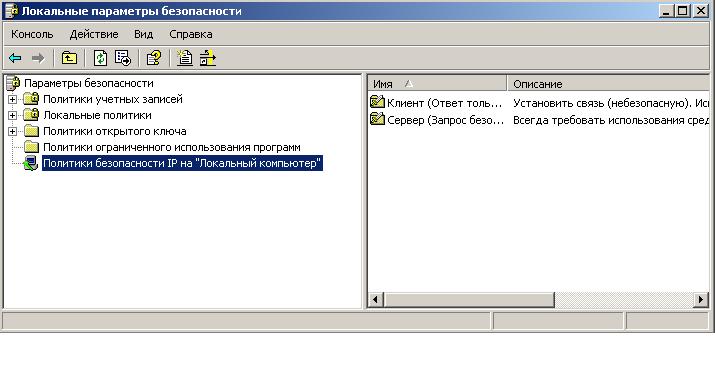Expand Локальные политики node
The image size is (715, 384).
click(12, 115)
